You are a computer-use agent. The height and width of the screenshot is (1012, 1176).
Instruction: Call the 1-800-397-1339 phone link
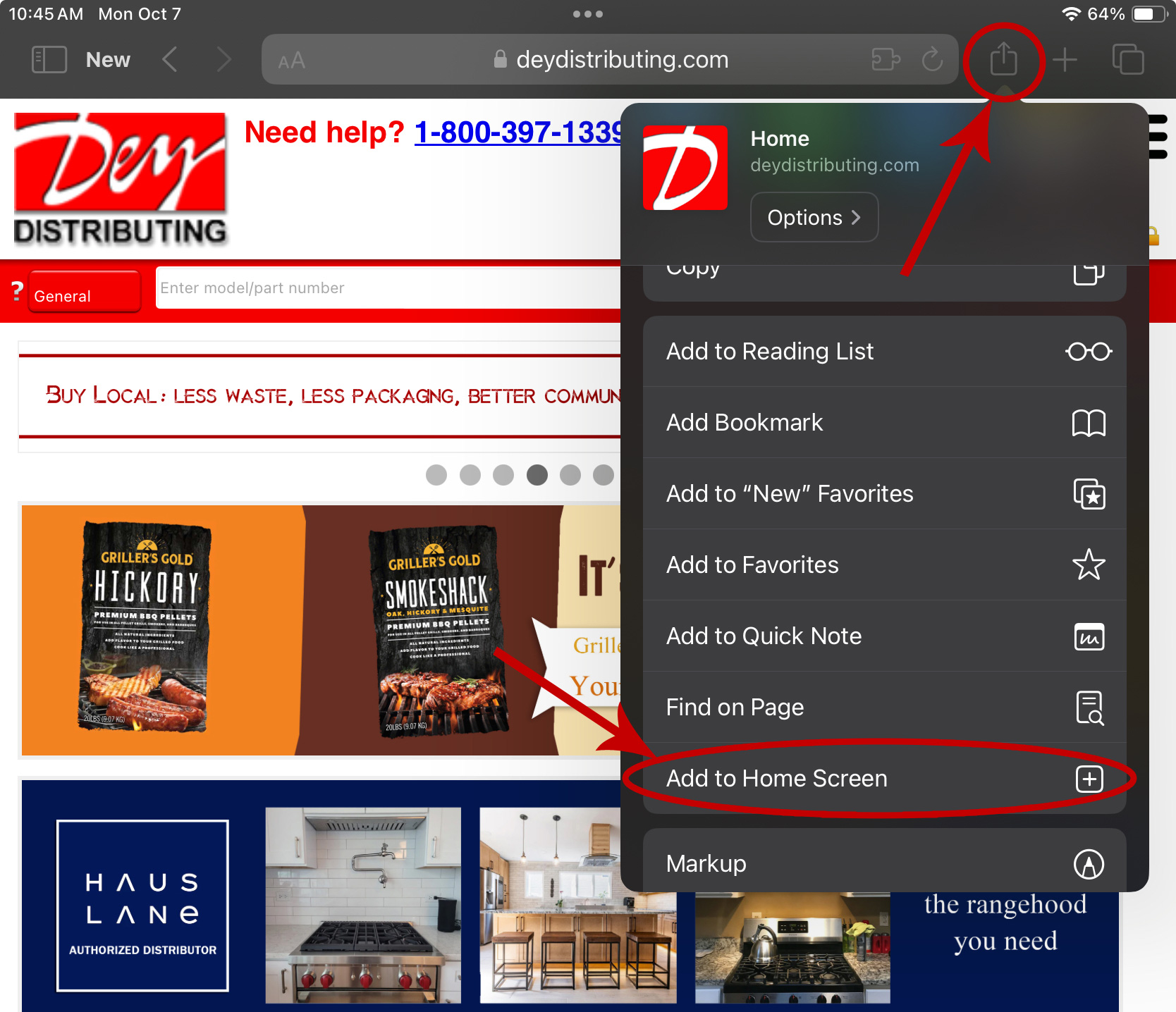[x=518, y=132]
